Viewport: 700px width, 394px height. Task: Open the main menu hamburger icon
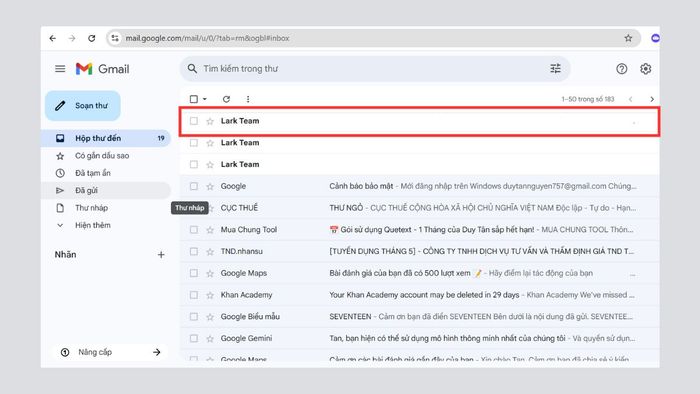(x=60, y=69)
